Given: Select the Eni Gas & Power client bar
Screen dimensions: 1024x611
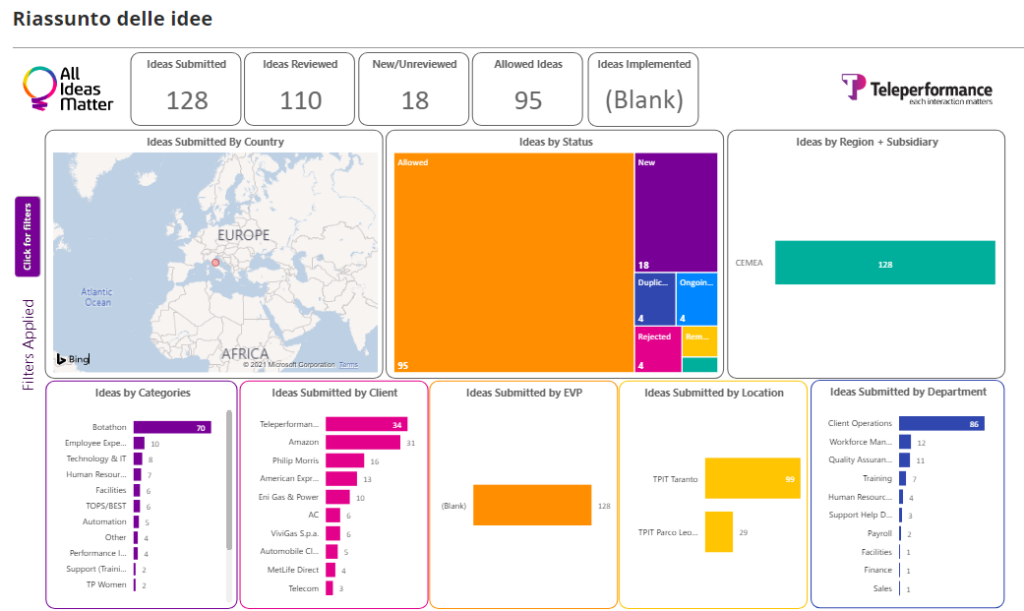Looking at the screenshot, I should click(x=338, y=497).
